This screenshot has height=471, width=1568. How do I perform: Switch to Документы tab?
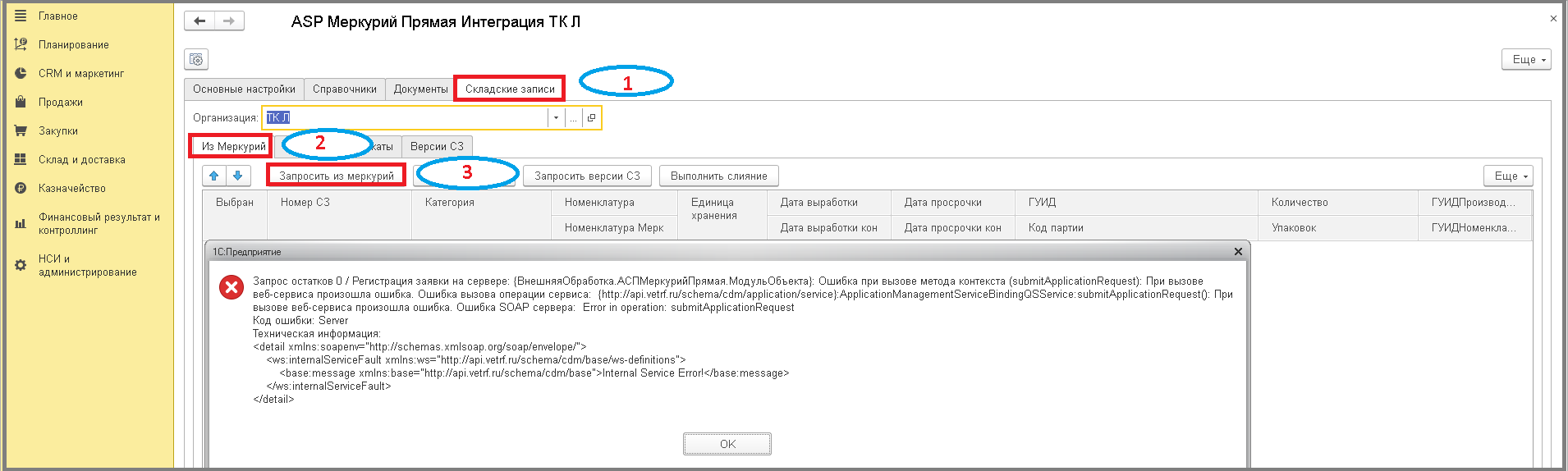(x=420, y=89)
